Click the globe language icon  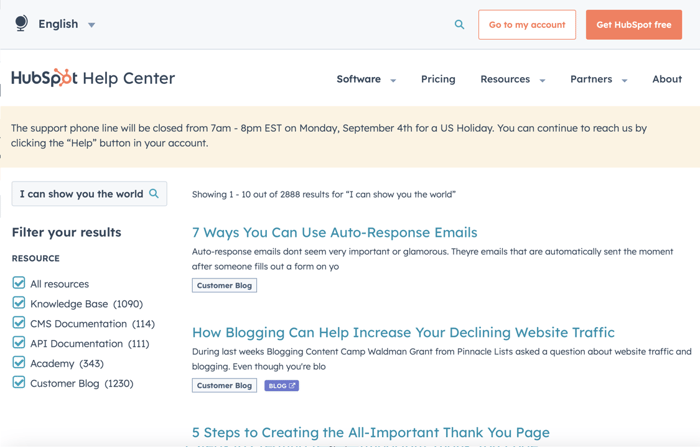(21, 23)
